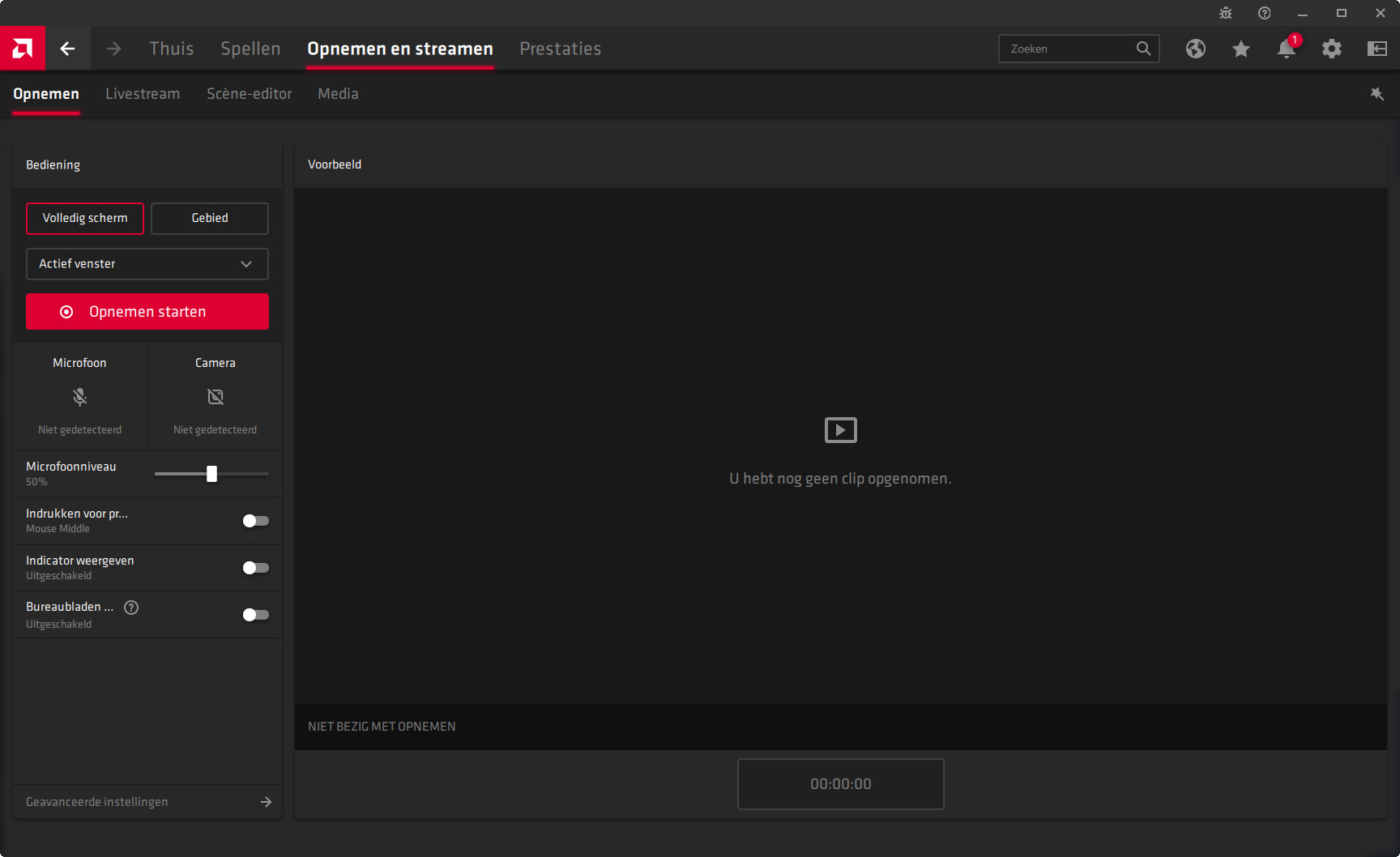The height and width of the screenshot is (857, 1400).
Task: Open favorites with the star icon
Action: (x=1240, y=49)
